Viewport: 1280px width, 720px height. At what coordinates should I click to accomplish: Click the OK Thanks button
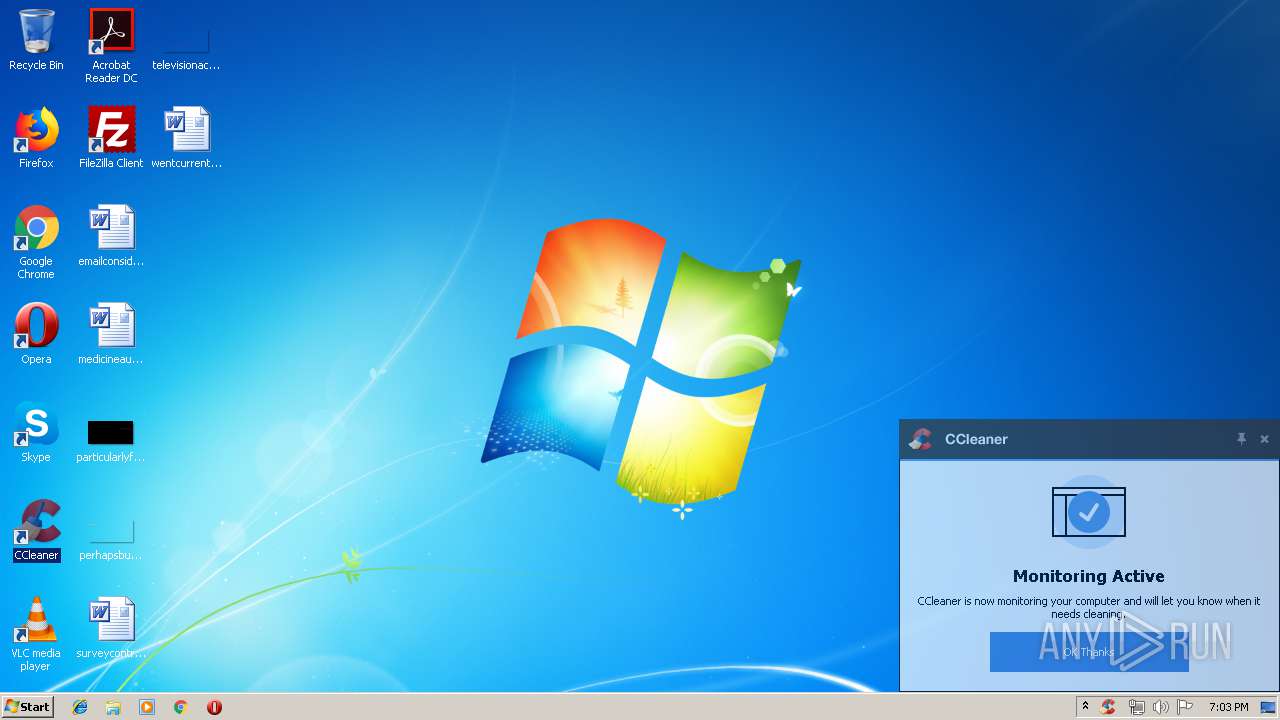coord(1089,652)
